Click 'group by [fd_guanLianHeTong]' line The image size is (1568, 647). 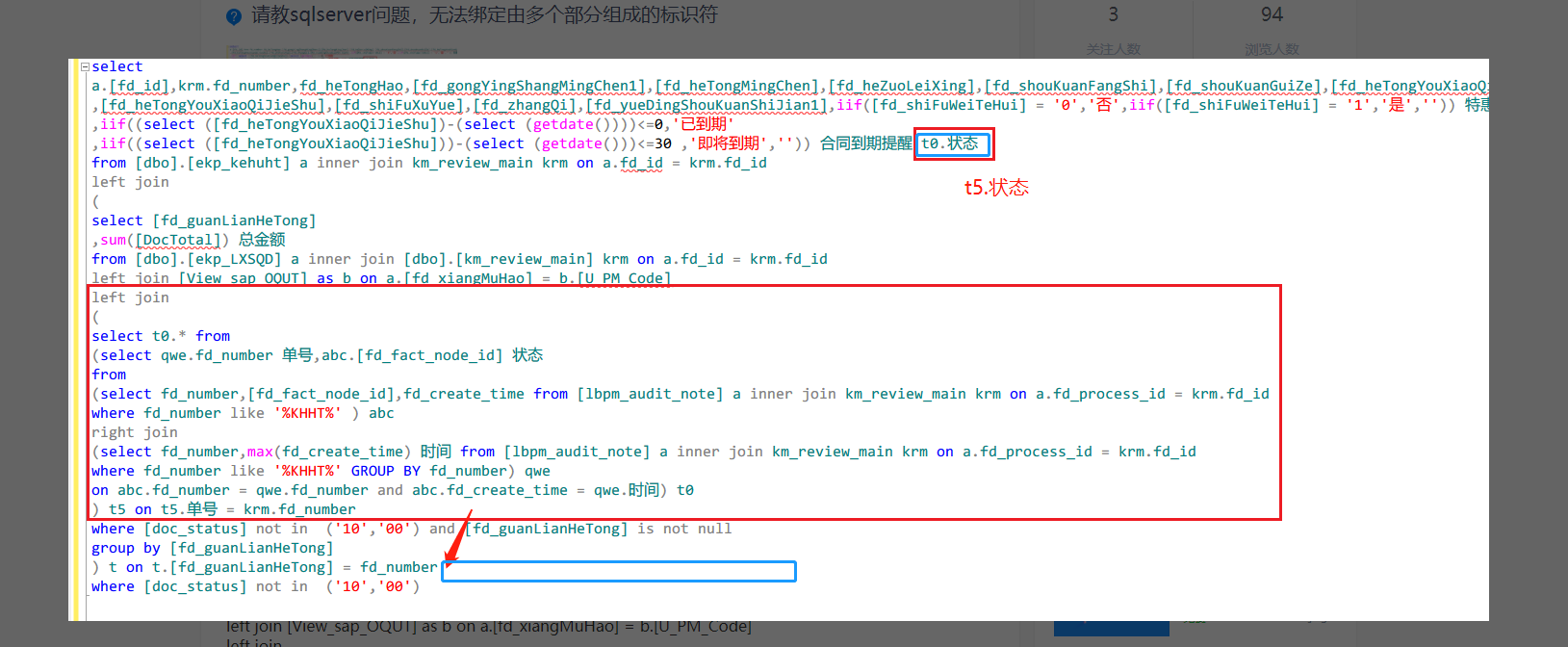click(211, 548)
